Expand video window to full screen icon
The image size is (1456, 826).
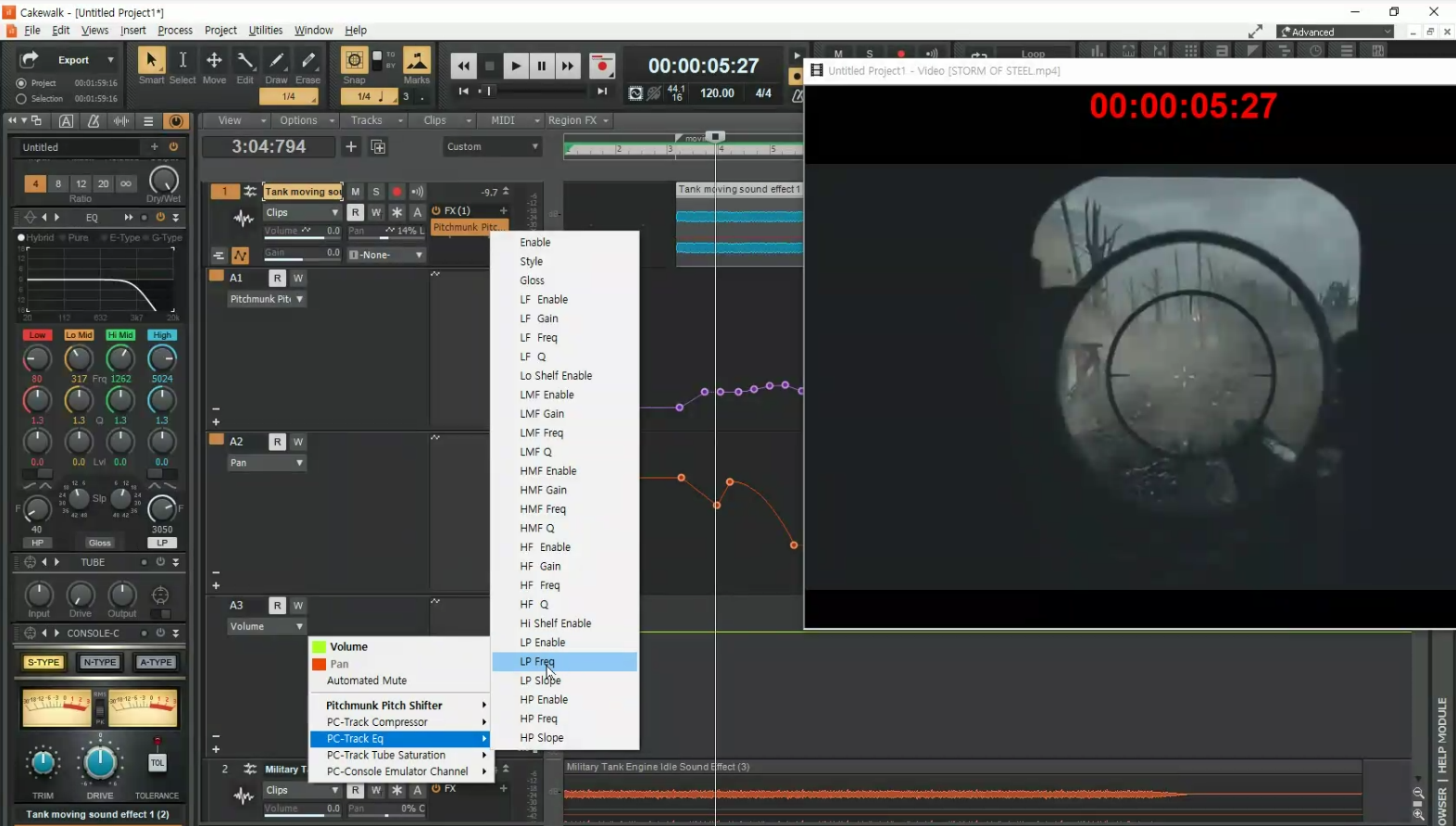[x=1255, y=31]
